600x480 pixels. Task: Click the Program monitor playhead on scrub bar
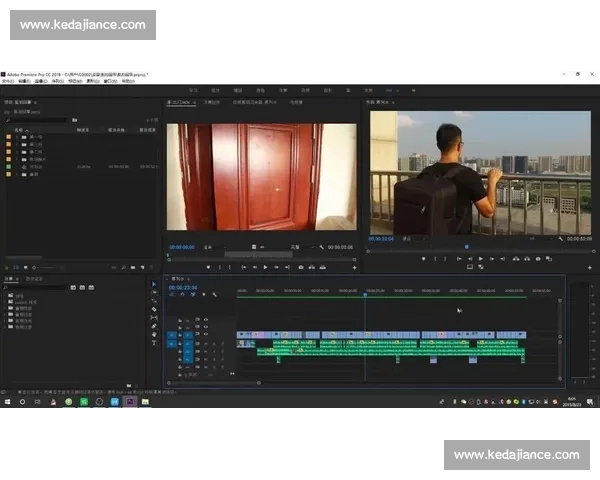(465, 246)
